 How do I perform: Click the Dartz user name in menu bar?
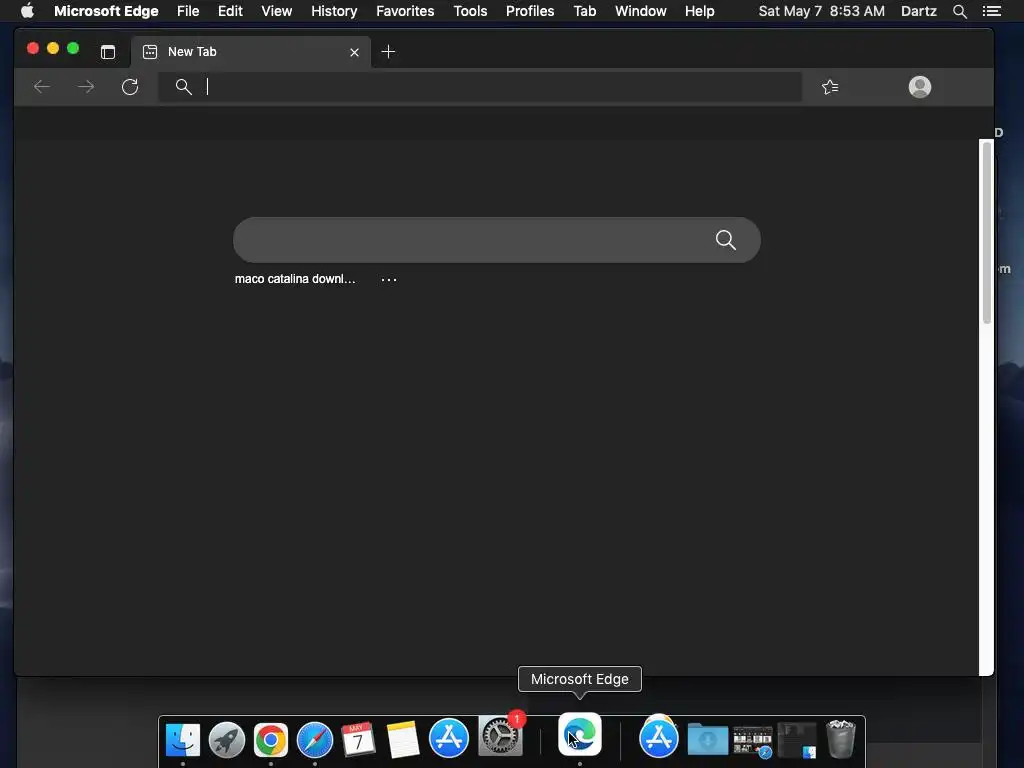(x=918, y=11)
